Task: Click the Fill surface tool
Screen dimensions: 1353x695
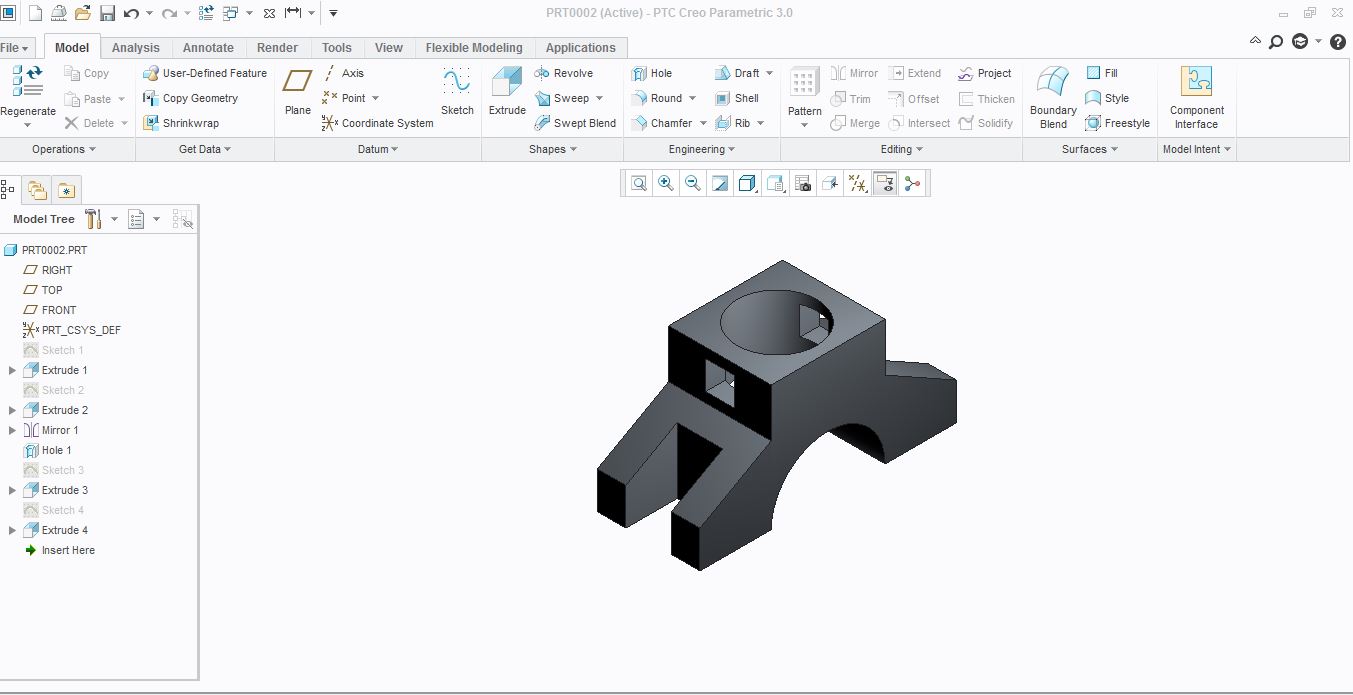Action: tap(1102, 73)
